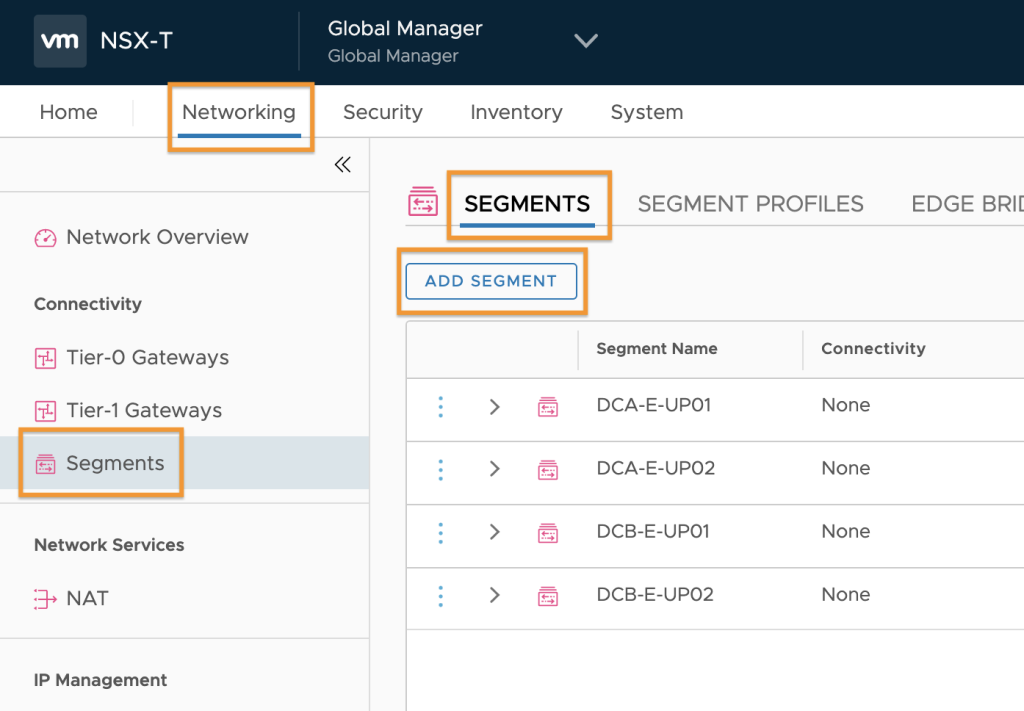Click the NAT icon
Viewport: 1024px width, 711px height.
click(x=45, y=599)
